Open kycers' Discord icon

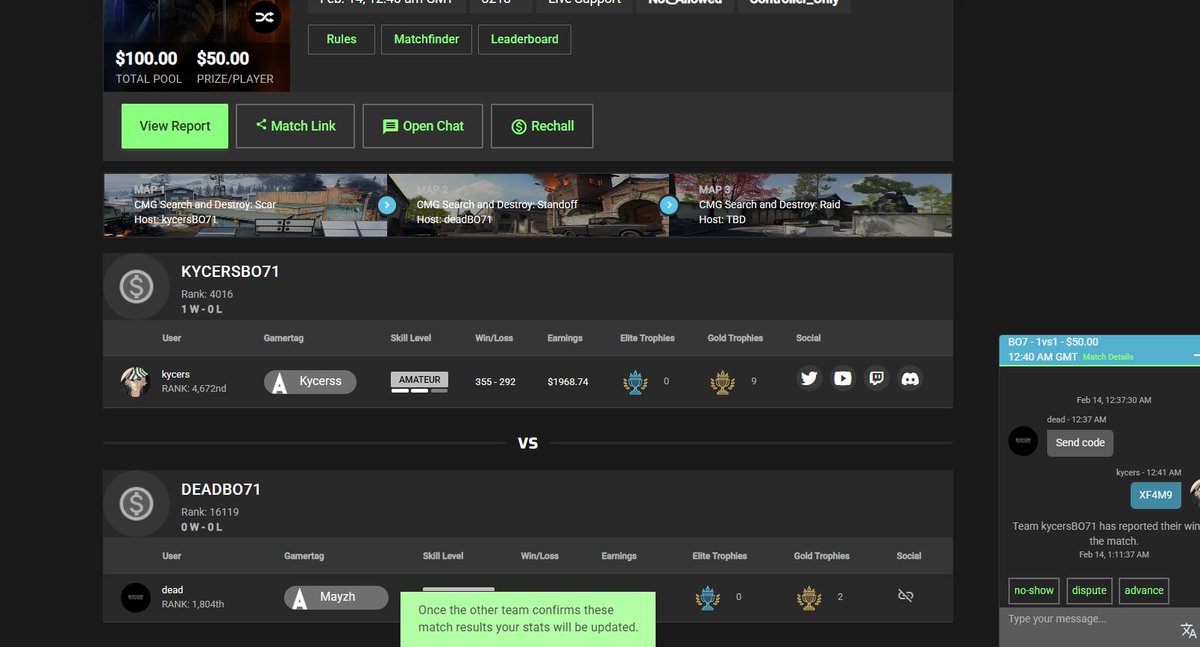pos(910,379)
